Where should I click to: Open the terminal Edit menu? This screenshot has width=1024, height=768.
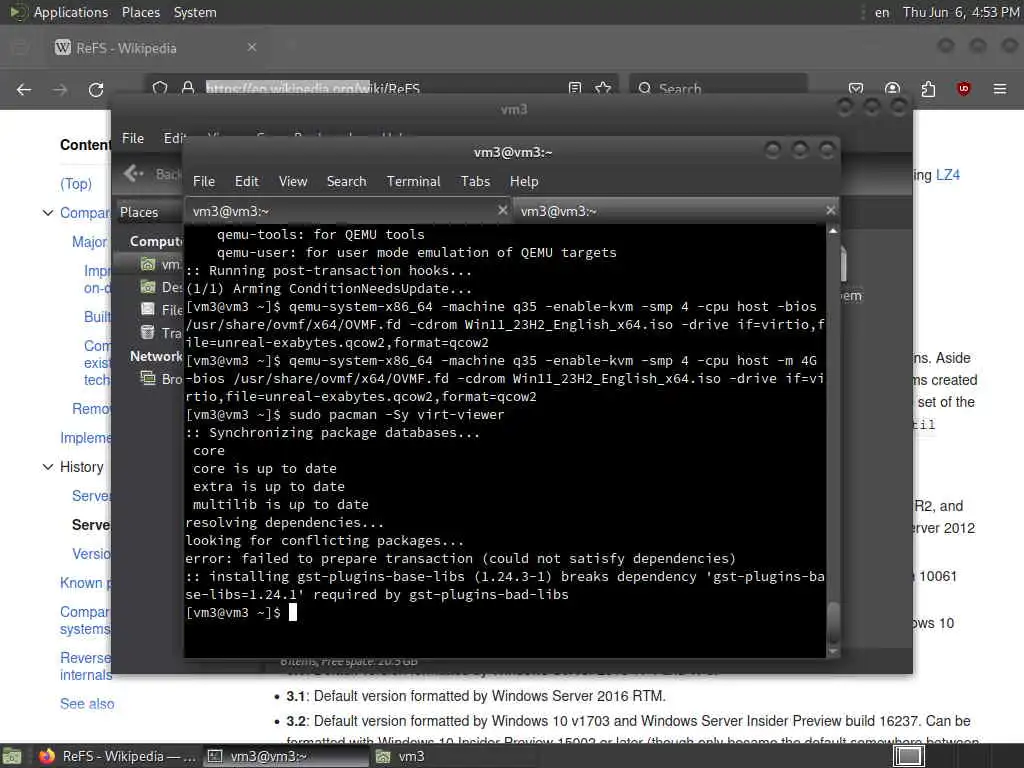tap(246, 182)
